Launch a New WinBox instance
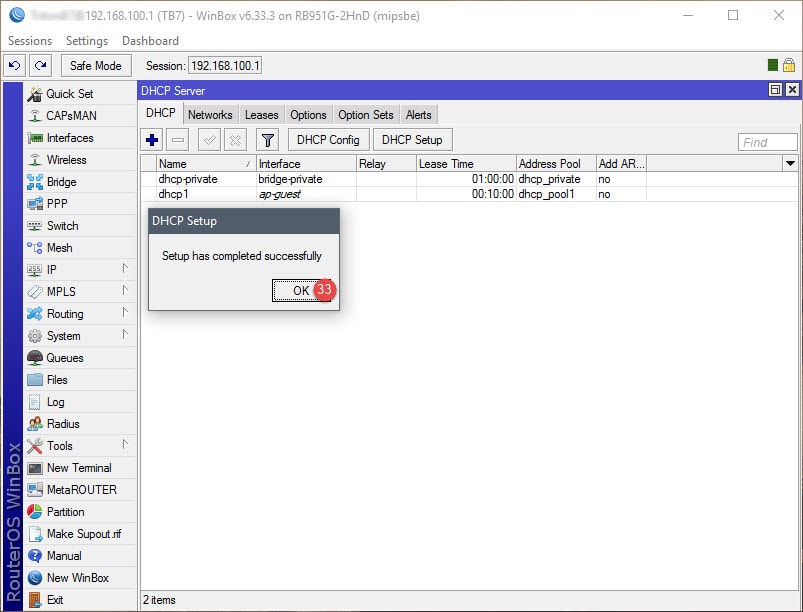This screenshot has width=803, height=612. tap(80, 578)
